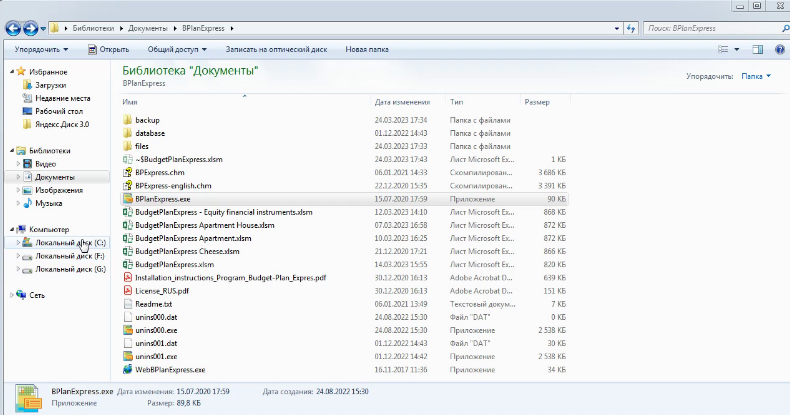Create a folder with Новая папка
The image size is (790, 415).
click(367, 49)
